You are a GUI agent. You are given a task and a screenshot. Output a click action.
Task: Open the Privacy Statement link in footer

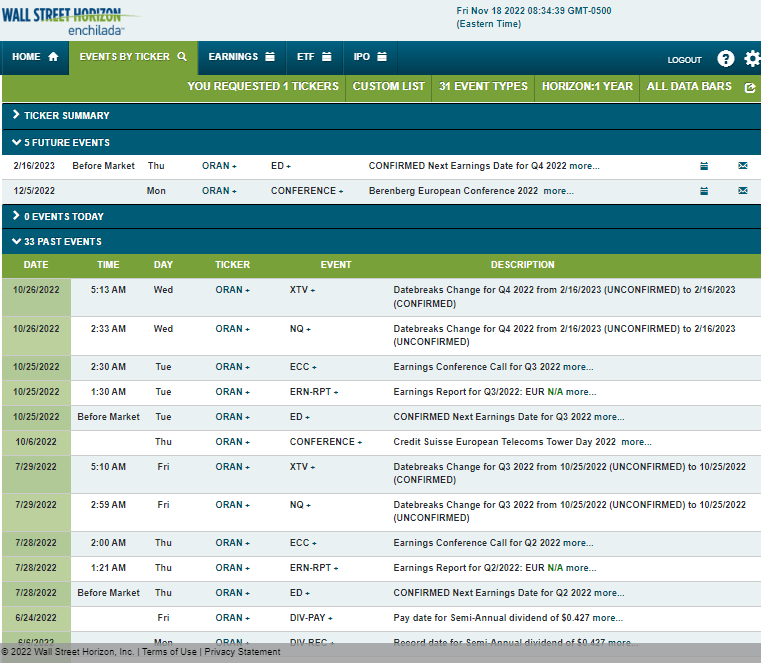pos(243,652)
